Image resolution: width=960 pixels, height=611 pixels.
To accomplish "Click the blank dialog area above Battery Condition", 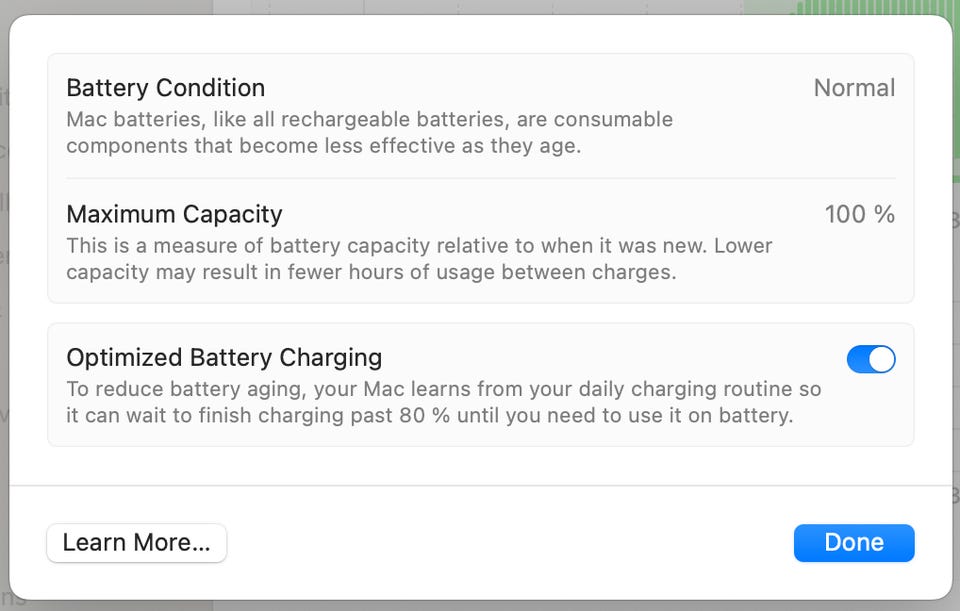I will coord(480,35).
